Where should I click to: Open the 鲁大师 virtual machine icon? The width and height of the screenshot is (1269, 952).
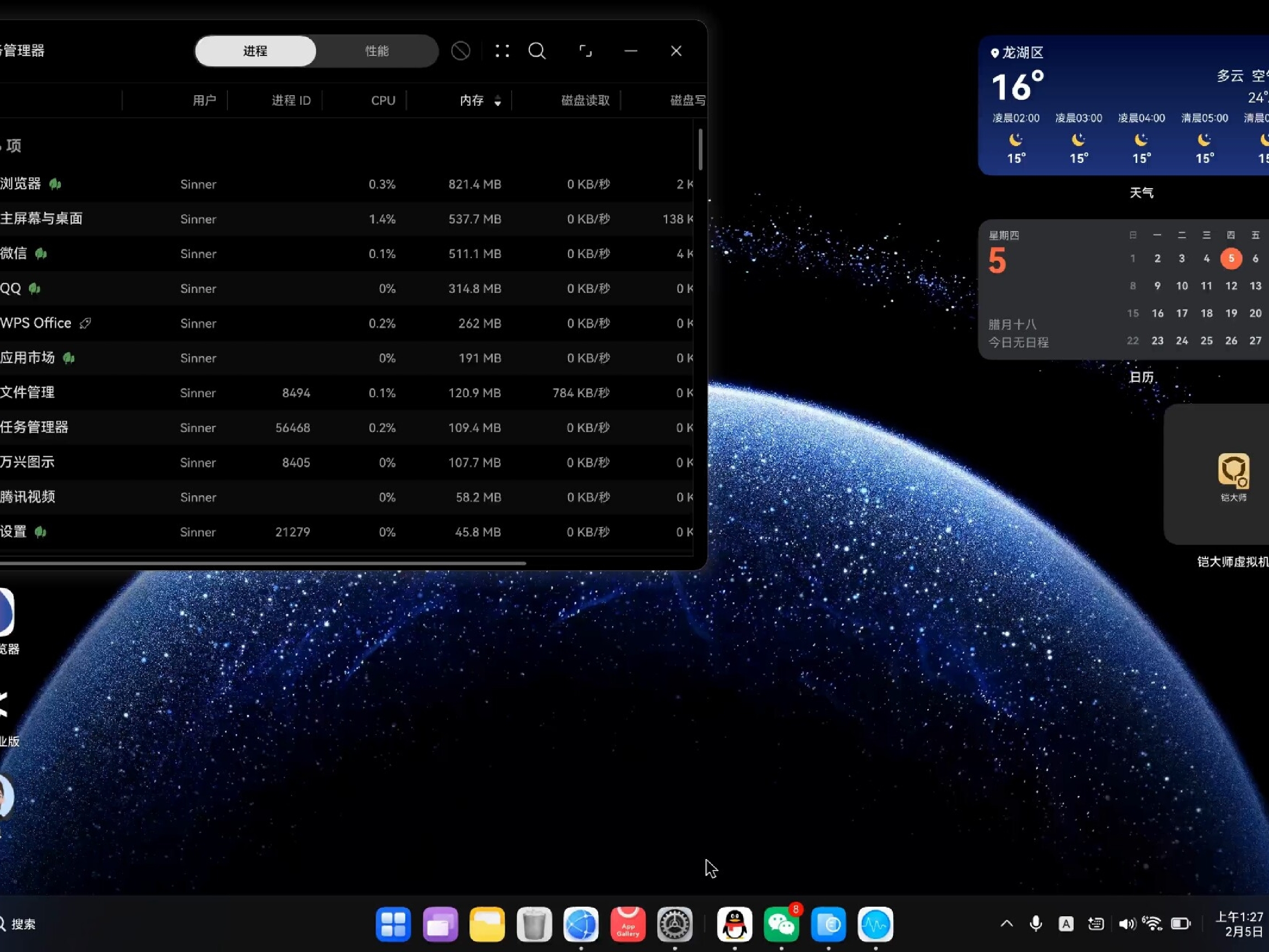coord(1233,477)
